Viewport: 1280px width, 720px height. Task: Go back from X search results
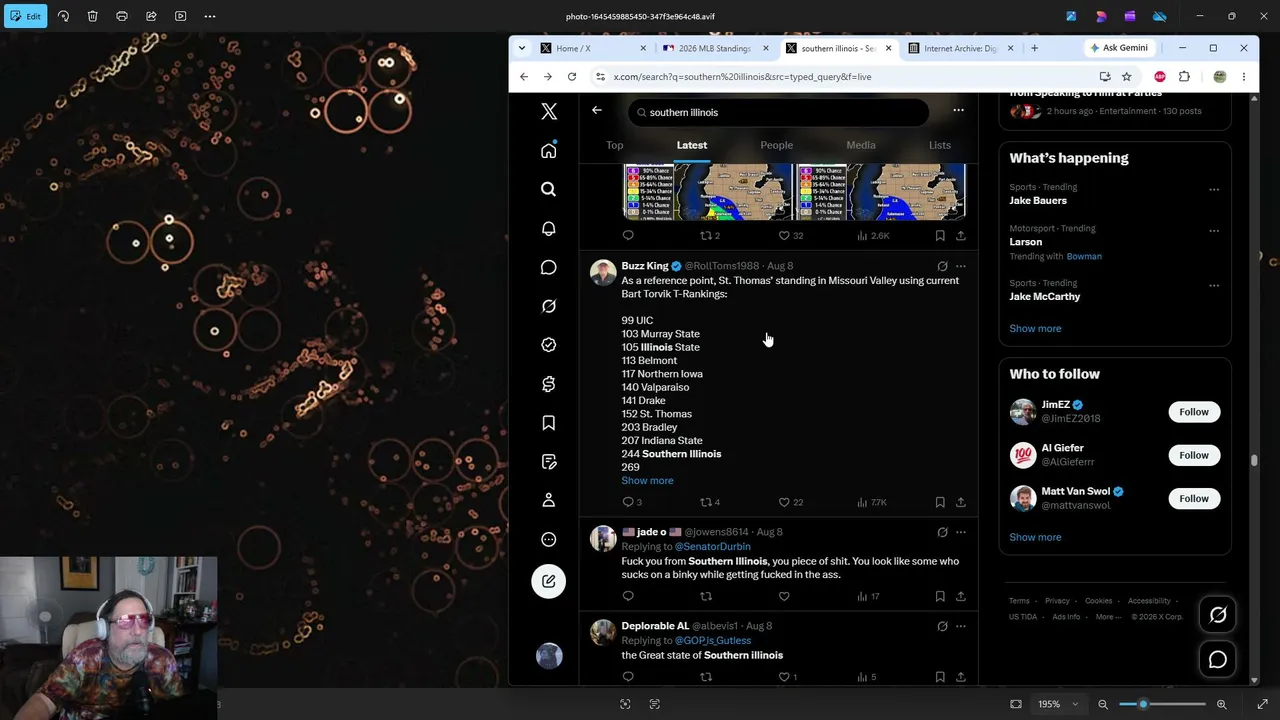[x=597, y=110]
